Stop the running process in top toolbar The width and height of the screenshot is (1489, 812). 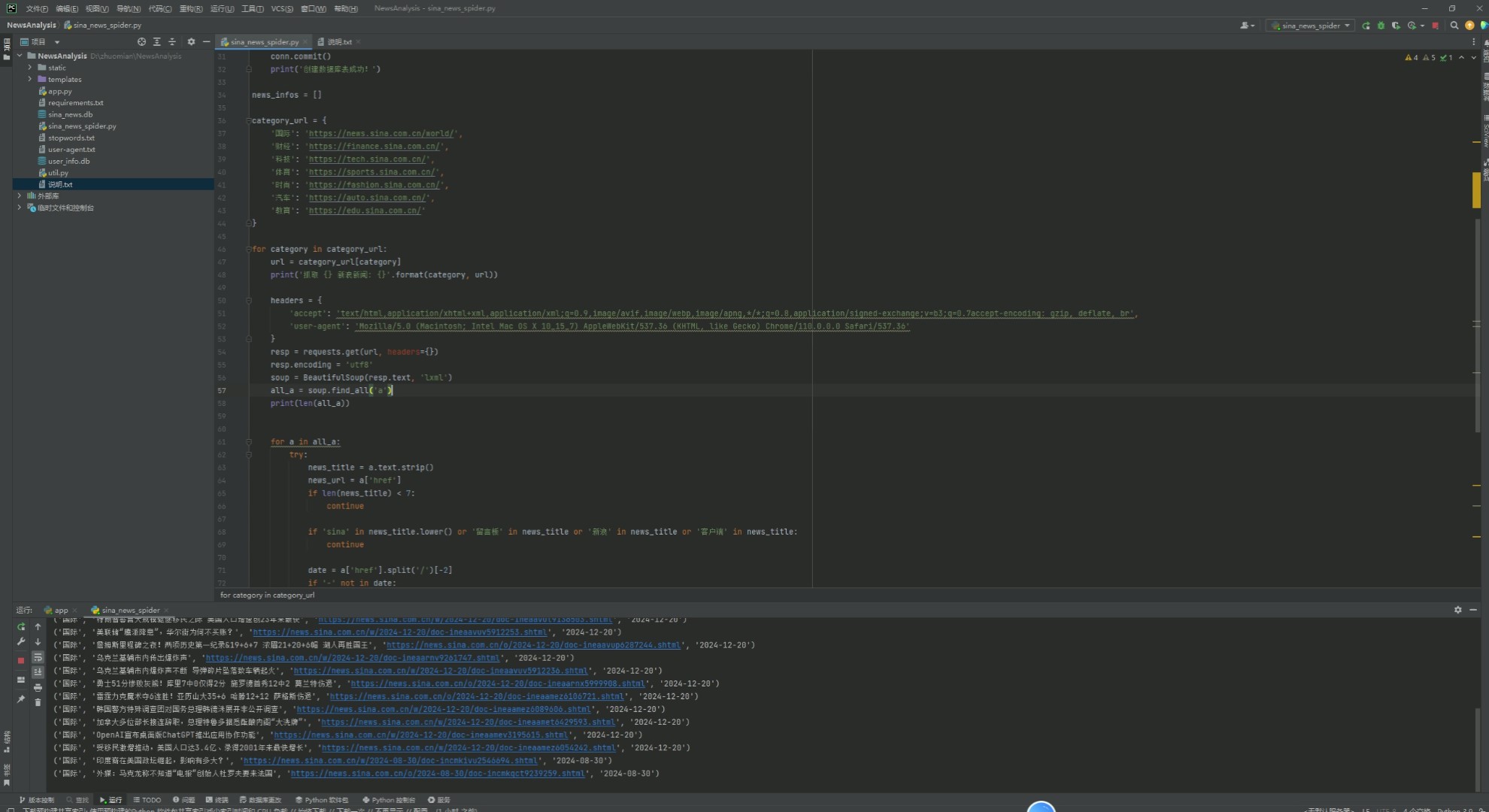click(1435, 26)
